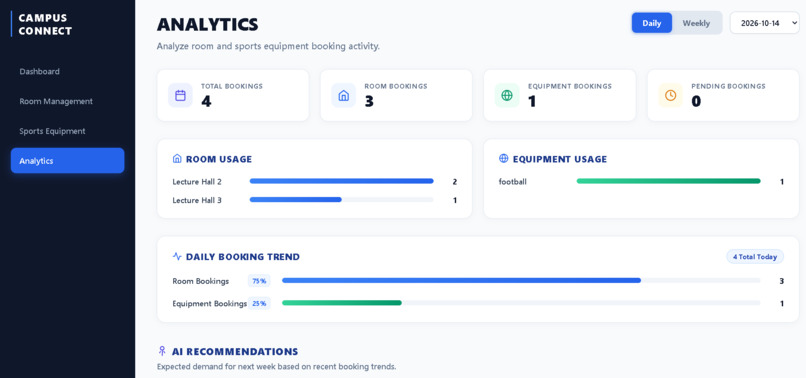Viewport: 806px width, 378px height.
Task: Click the Equipment Bookings label in Daily Trend
Action: click(210, 304)
